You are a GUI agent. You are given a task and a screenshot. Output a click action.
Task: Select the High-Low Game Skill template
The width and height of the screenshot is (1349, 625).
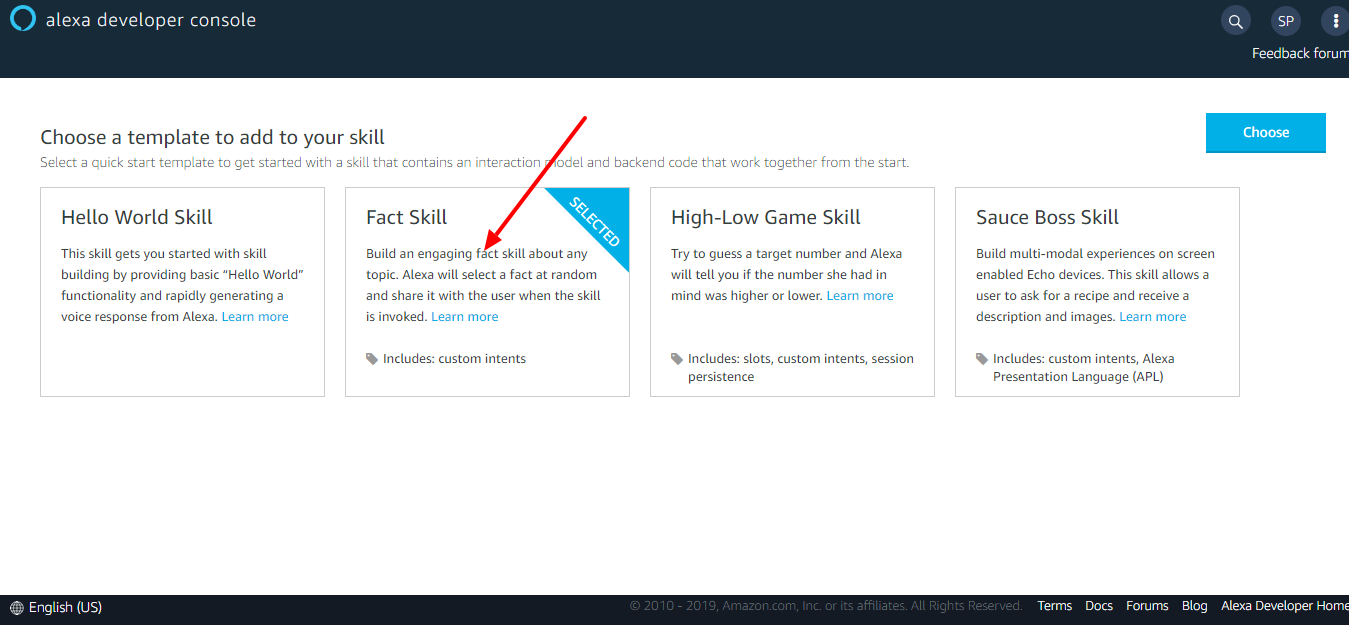point(792,292)
